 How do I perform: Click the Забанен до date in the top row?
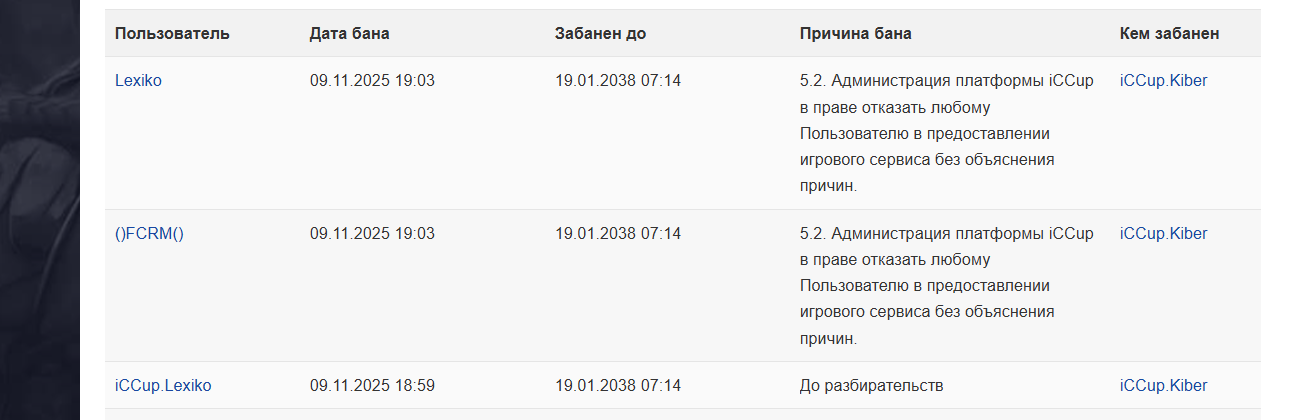click(617, 81)
